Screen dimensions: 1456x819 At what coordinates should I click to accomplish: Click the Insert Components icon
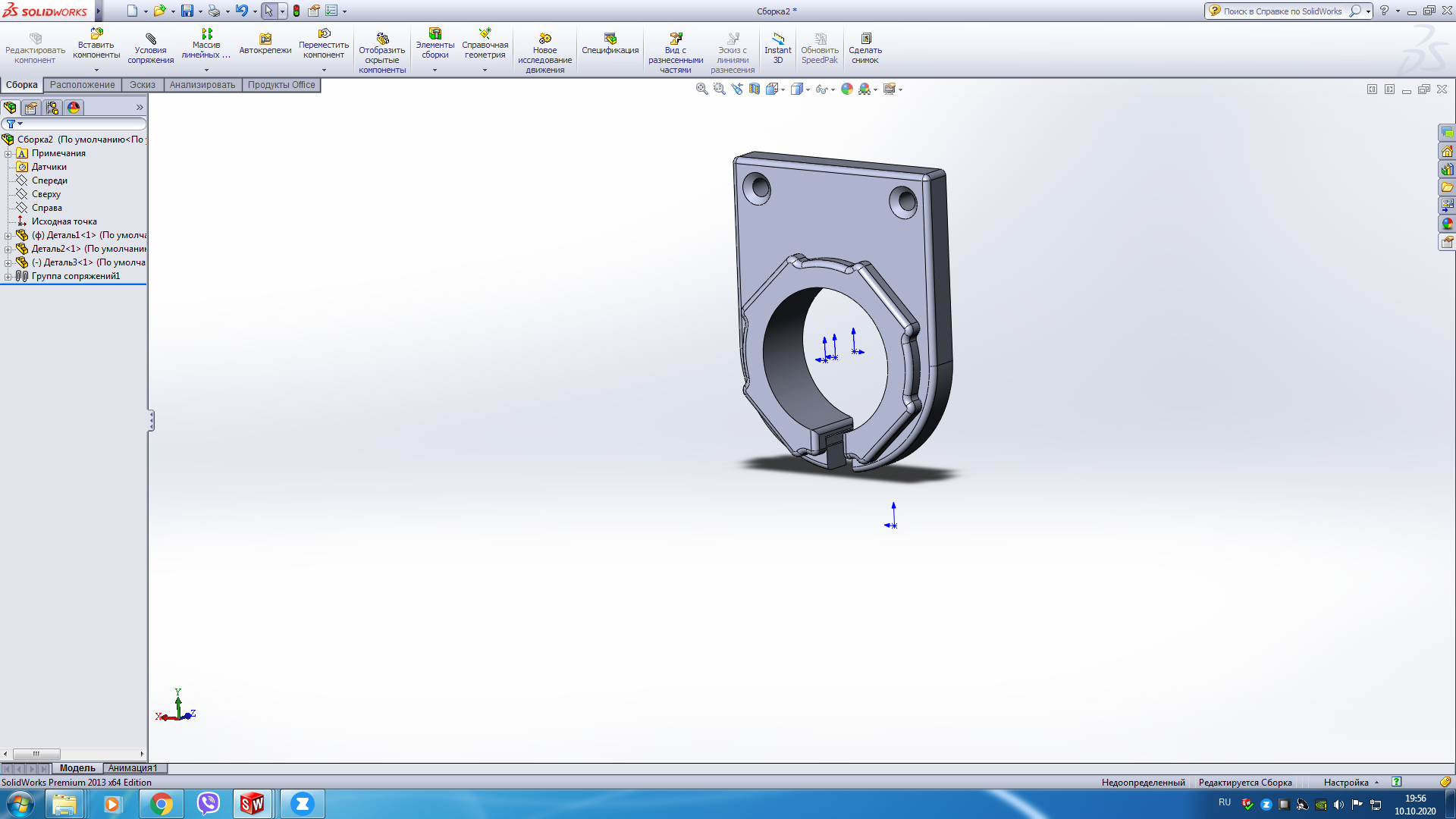tap(96, 35)
